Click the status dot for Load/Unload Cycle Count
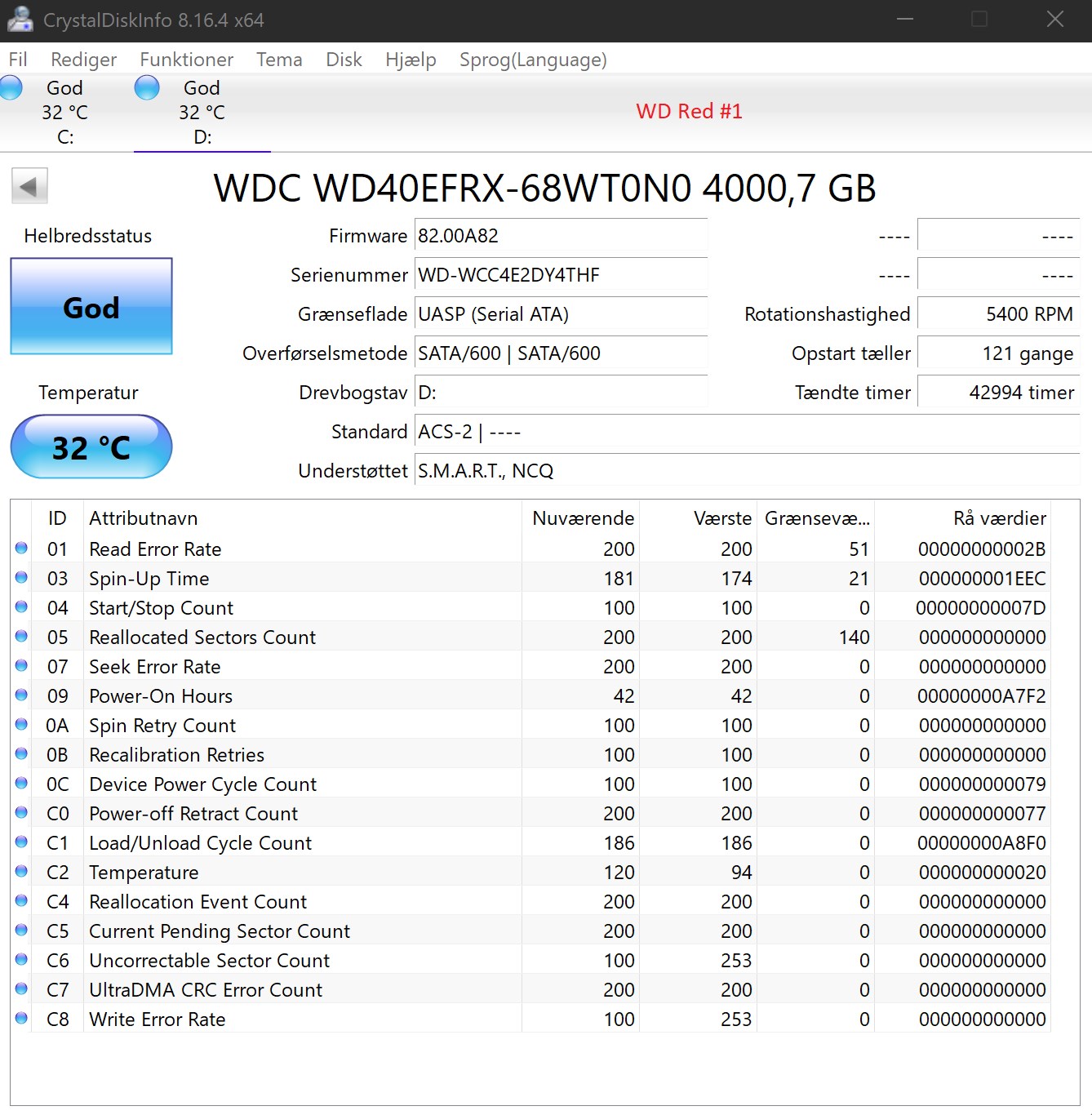This screenshot has width=1092, height=1115. 21,842
